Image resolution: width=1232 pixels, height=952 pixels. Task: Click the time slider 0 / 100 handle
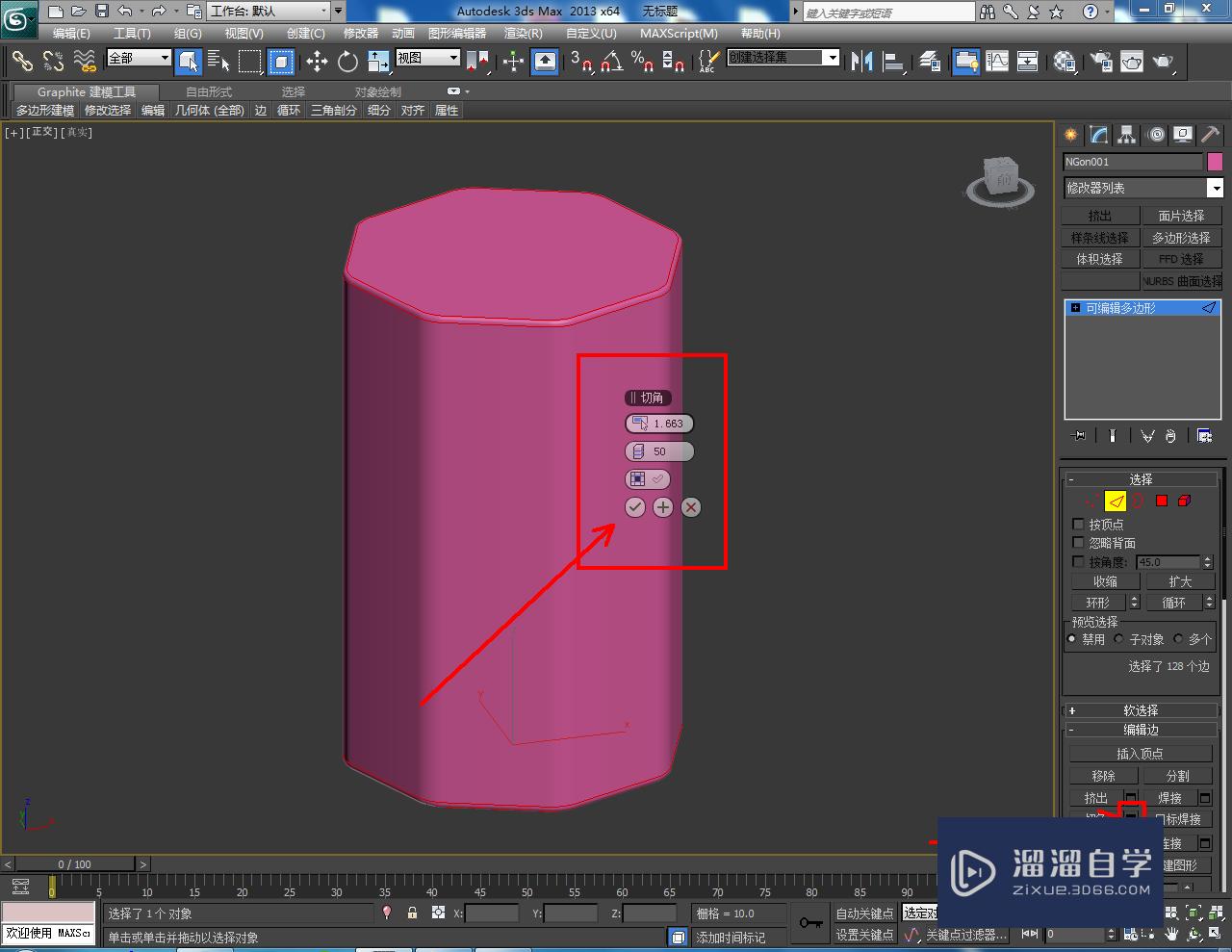pyautogui.click(x=75, y=864)
